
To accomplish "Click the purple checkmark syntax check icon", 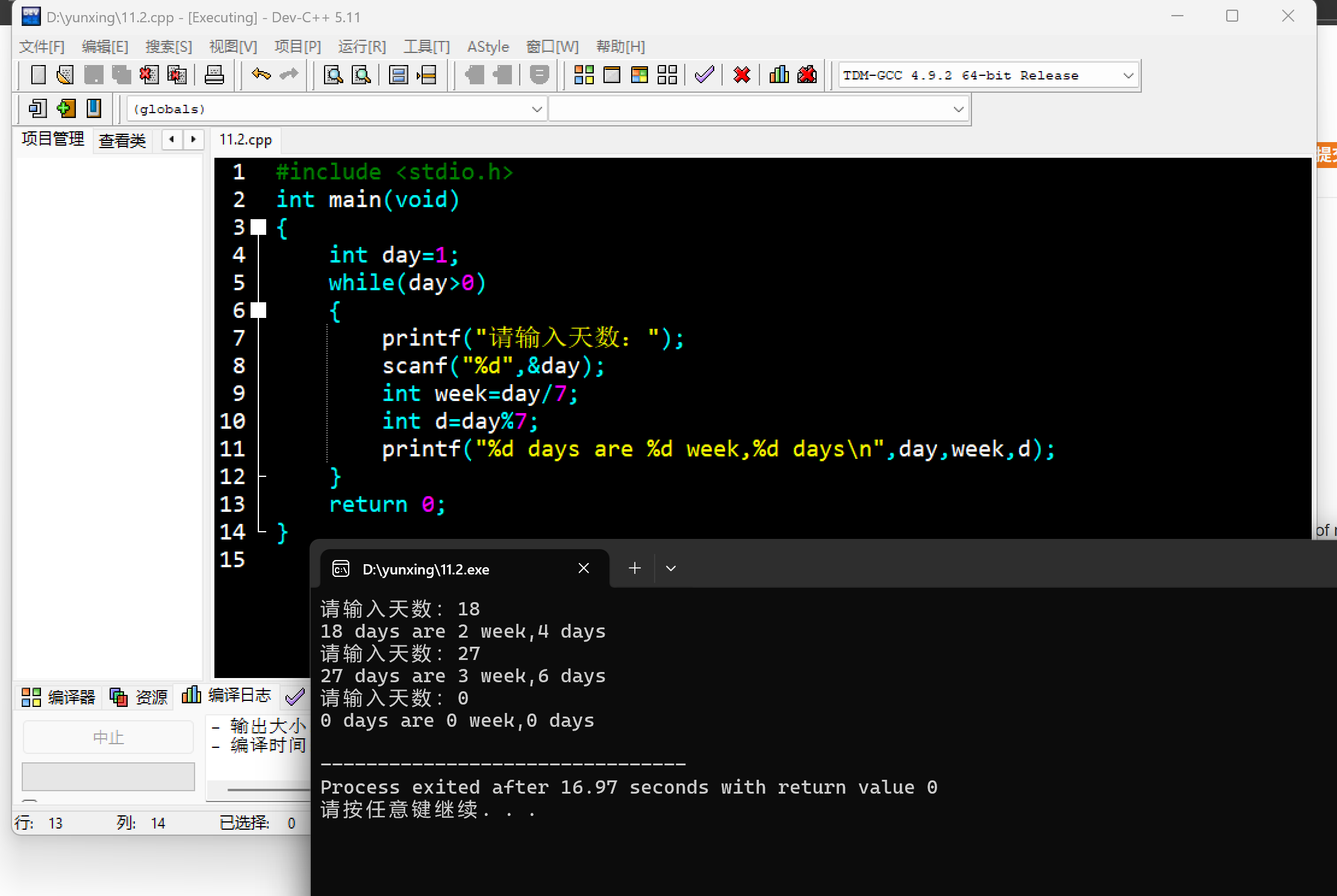I will tap(704, 75).
